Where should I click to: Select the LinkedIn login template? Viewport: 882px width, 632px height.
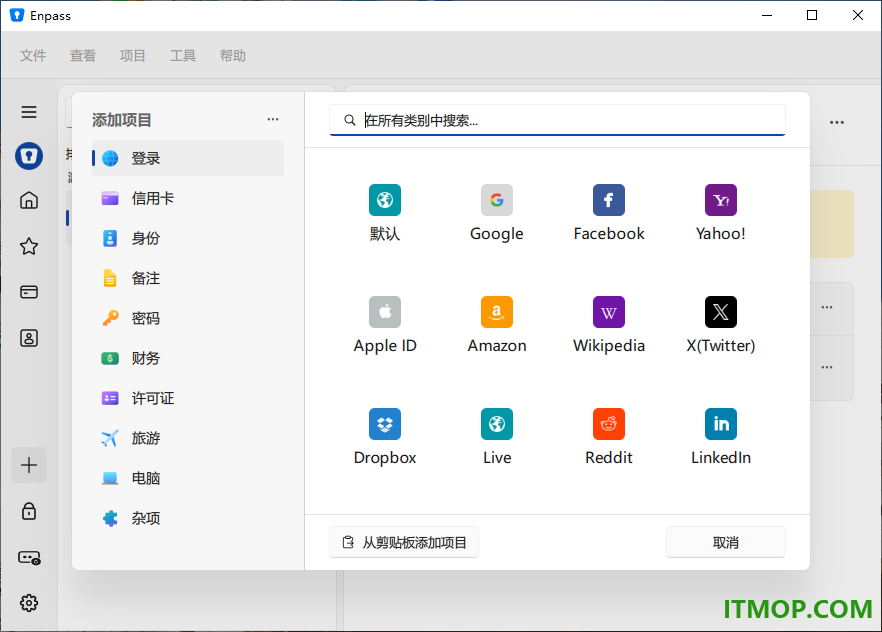click(721, 424)
